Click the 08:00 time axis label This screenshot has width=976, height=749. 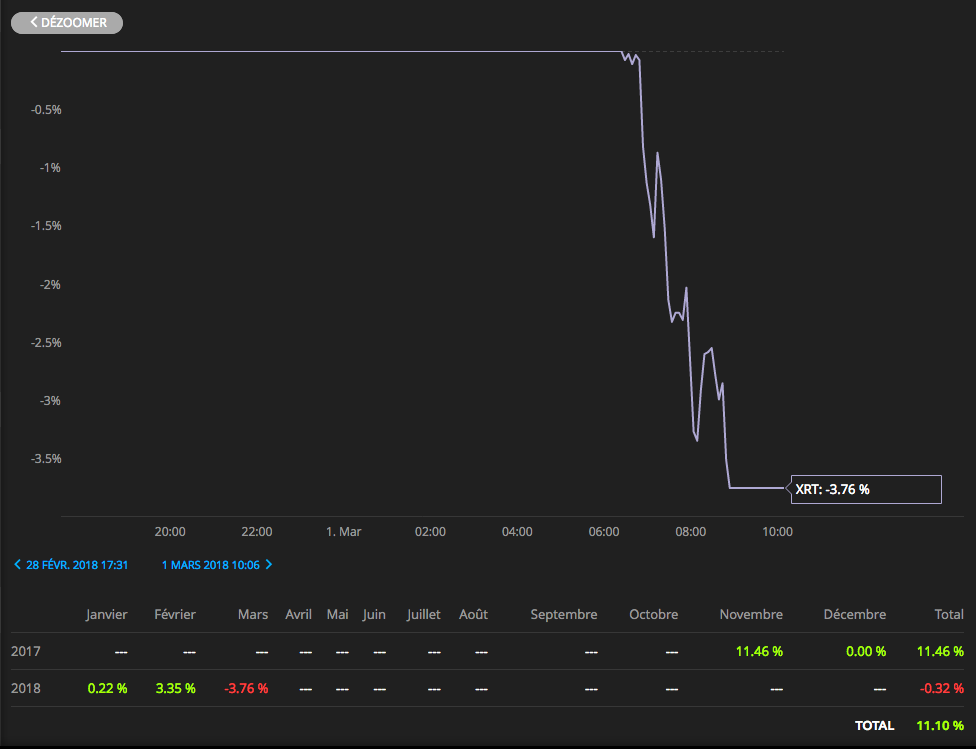coord(690,532)
